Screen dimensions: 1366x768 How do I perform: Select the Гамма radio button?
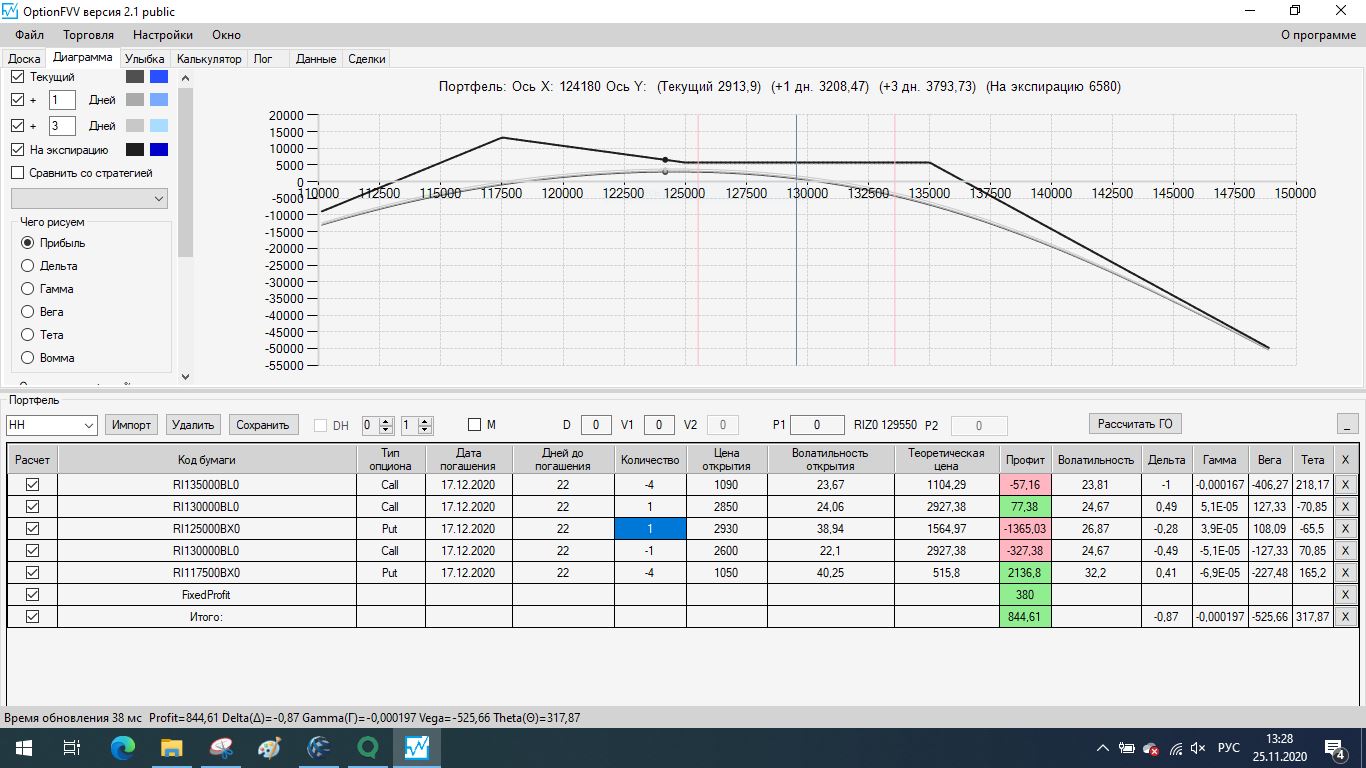pos(27,289)
